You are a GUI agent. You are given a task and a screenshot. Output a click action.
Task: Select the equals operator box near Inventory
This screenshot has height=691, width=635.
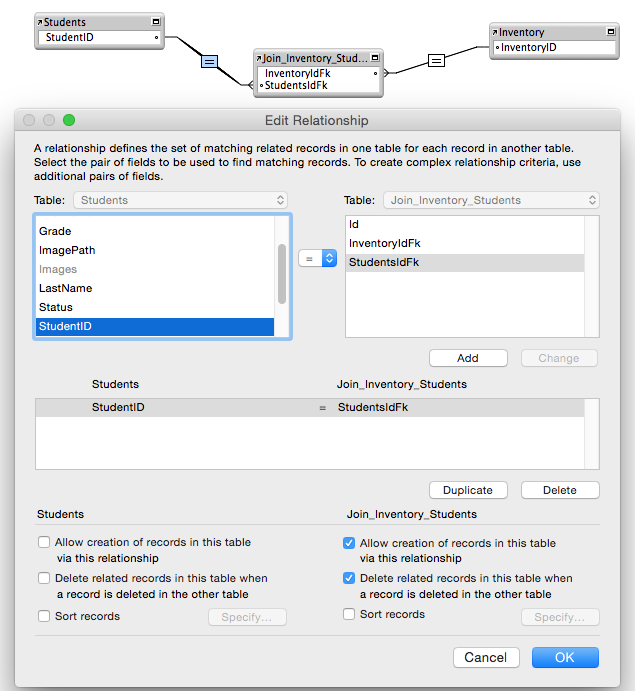click(436, 60)
